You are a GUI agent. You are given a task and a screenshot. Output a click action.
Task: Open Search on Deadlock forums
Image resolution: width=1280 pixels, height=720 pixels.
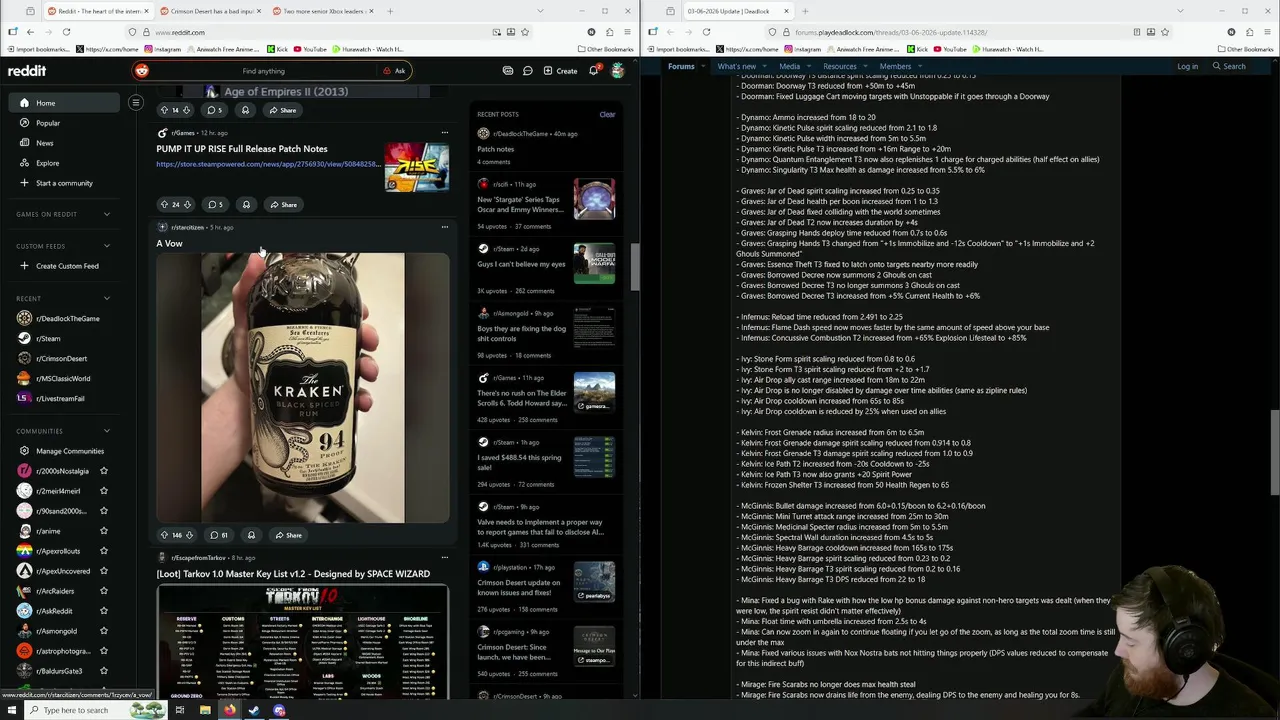1229,66
